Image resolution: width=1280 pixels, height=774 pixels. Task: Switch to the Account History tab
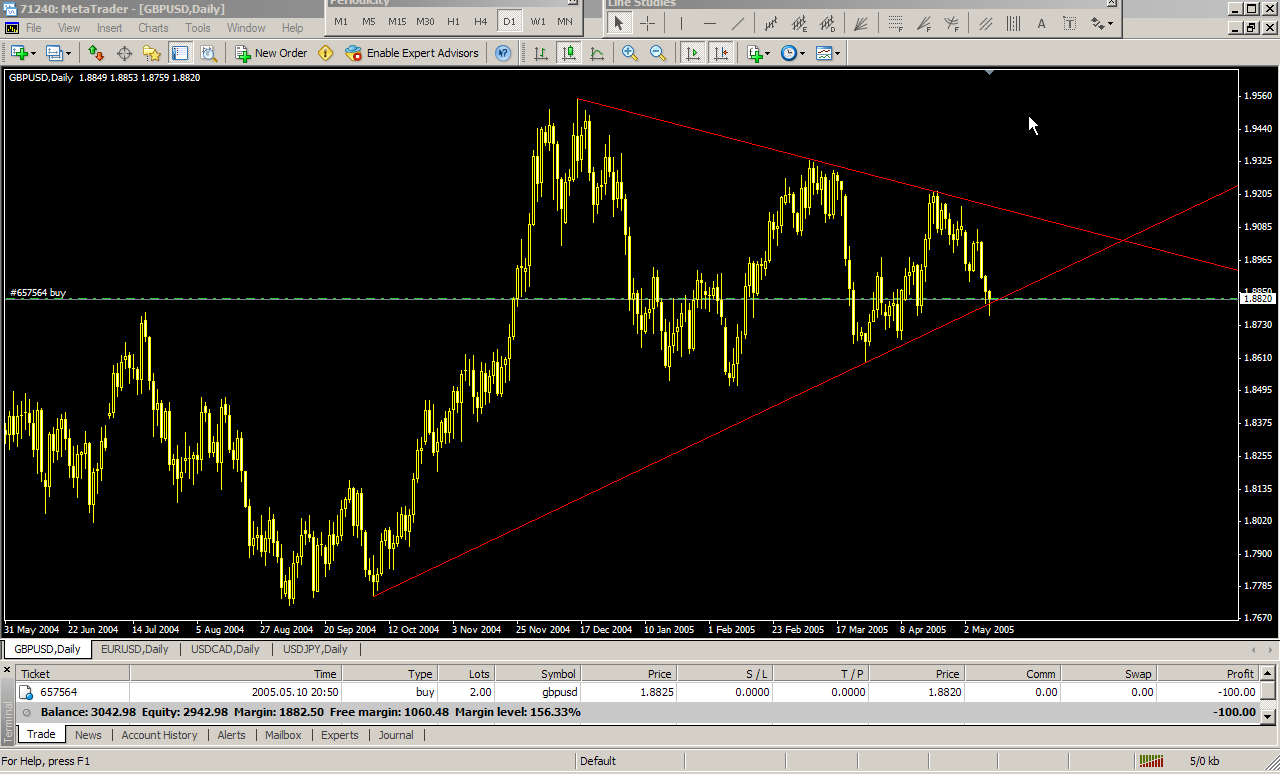coord(159,735)
